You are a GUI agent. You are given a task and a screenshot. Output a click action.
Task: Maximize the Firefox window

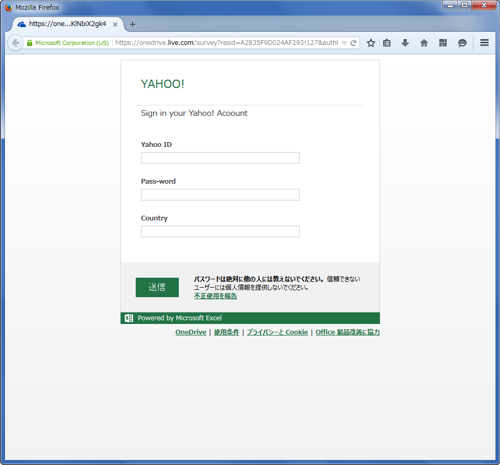tap(464, 5)
